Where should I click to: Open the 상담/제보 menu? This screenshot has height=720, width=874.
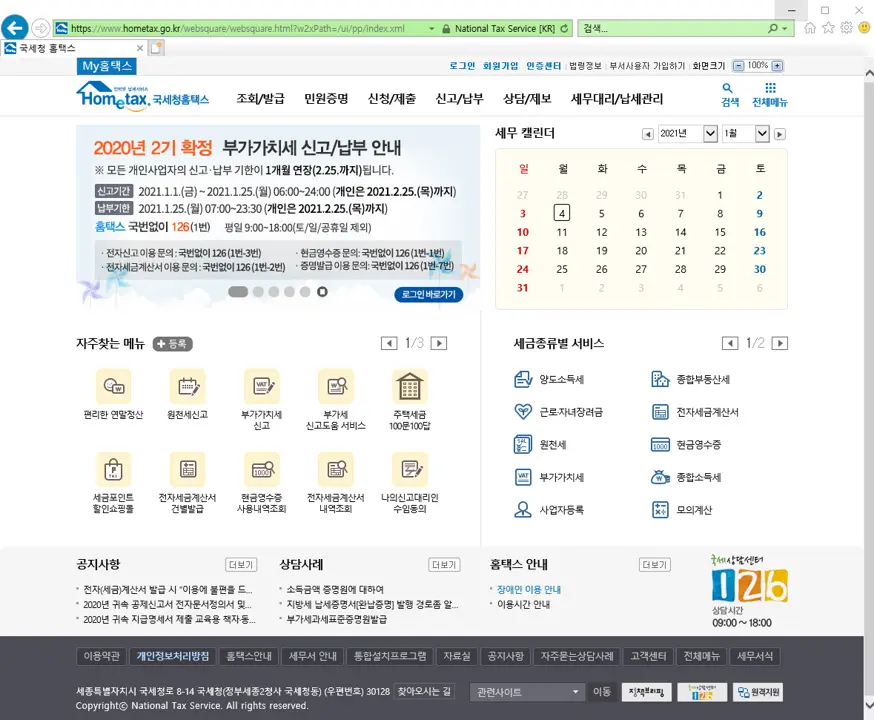click(527, 99)
